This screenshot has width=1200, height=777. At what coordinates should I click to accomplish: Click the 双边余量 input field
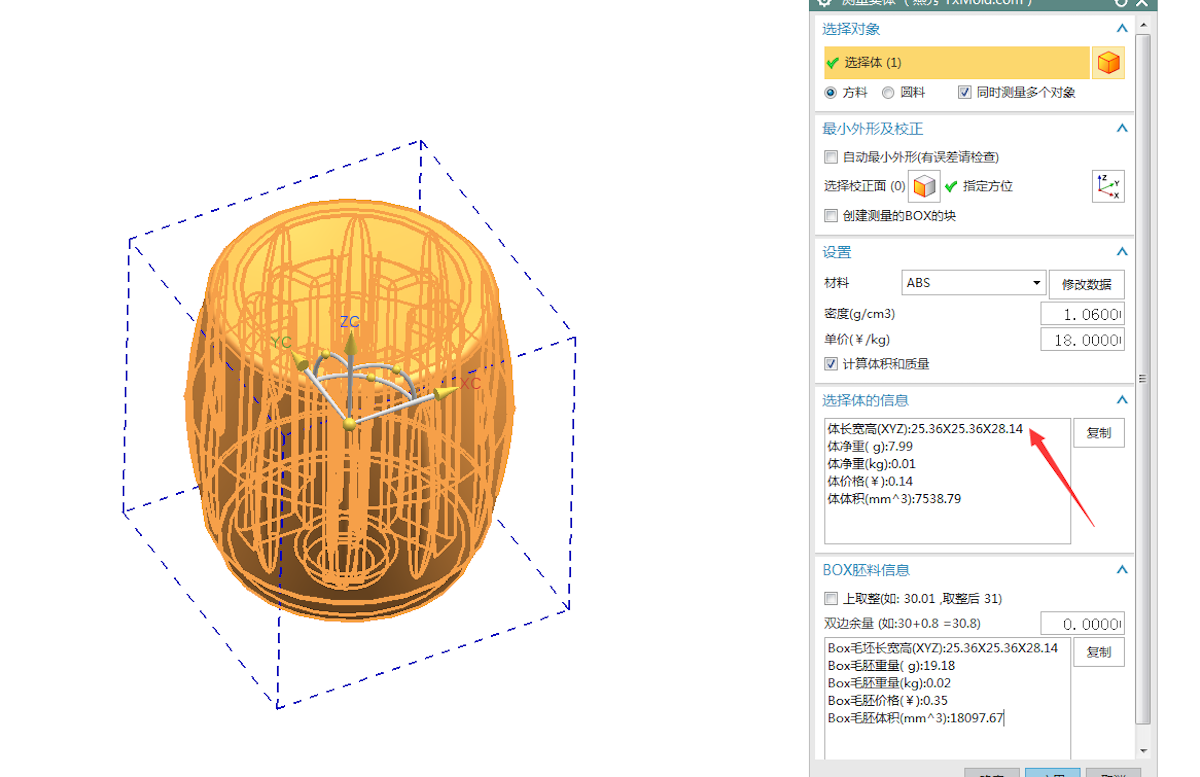pos(1082,624)
